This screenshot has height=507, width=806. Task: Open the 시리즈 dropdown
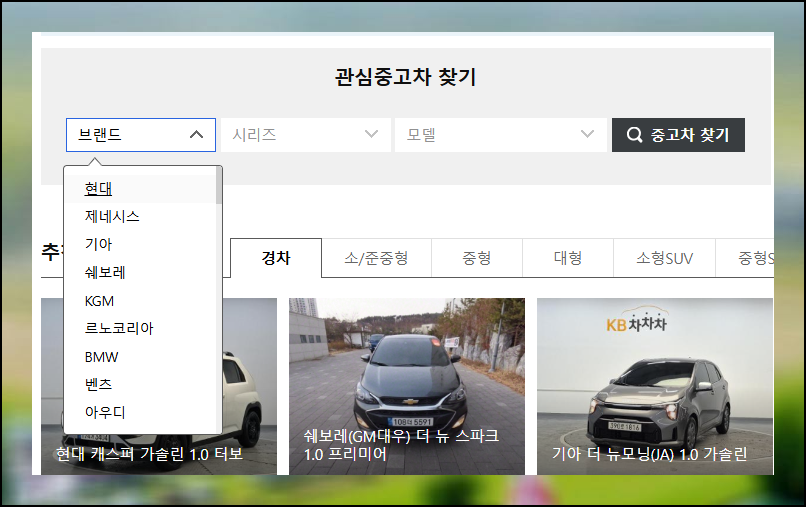point(306,135)
